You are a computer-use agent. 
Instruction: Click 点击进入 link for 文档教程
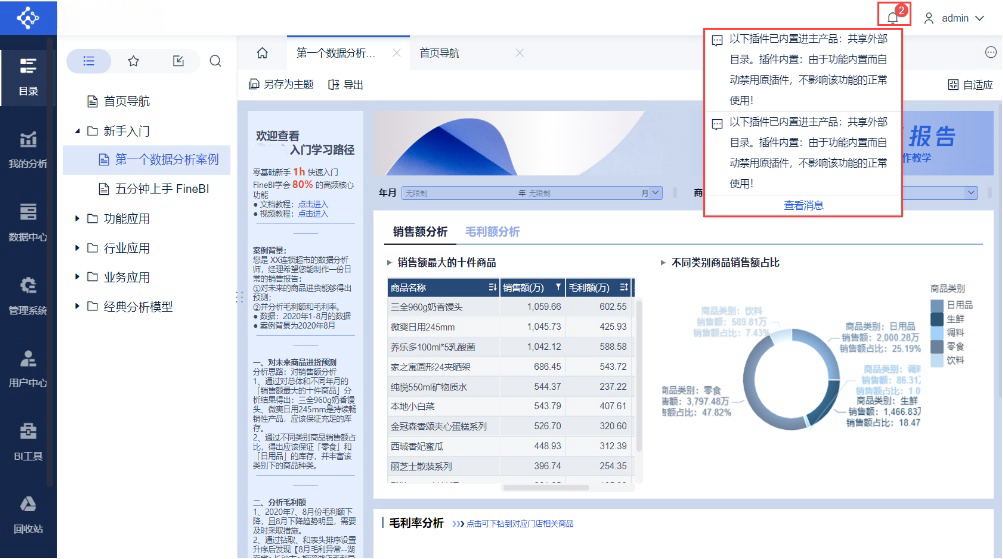[313, 204]
